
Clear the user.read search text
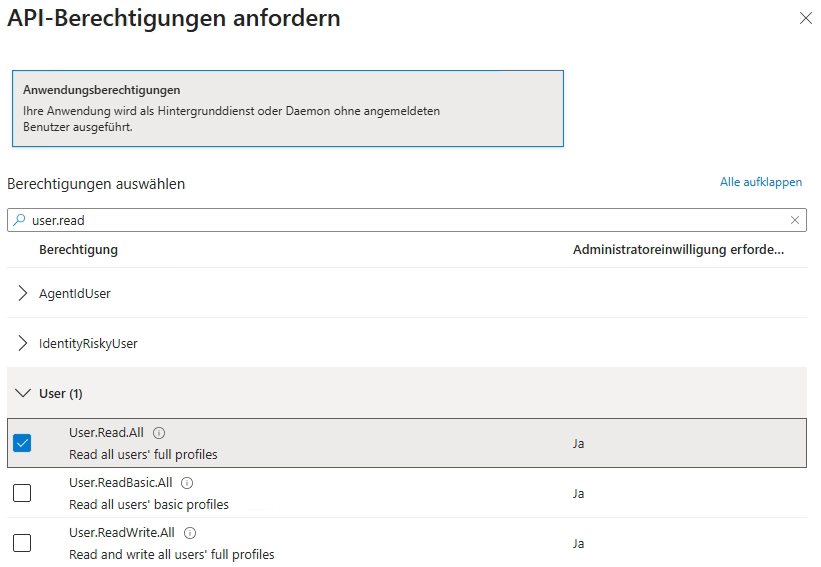point(795,220)
